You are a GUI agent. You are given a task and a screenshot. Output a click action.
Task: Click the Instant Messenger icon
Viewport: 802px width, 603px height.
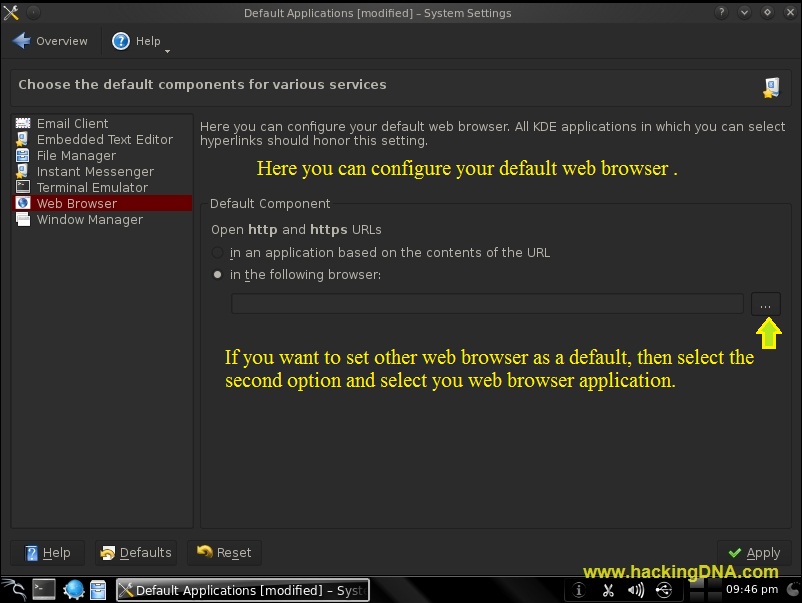[x=24, y=171]
